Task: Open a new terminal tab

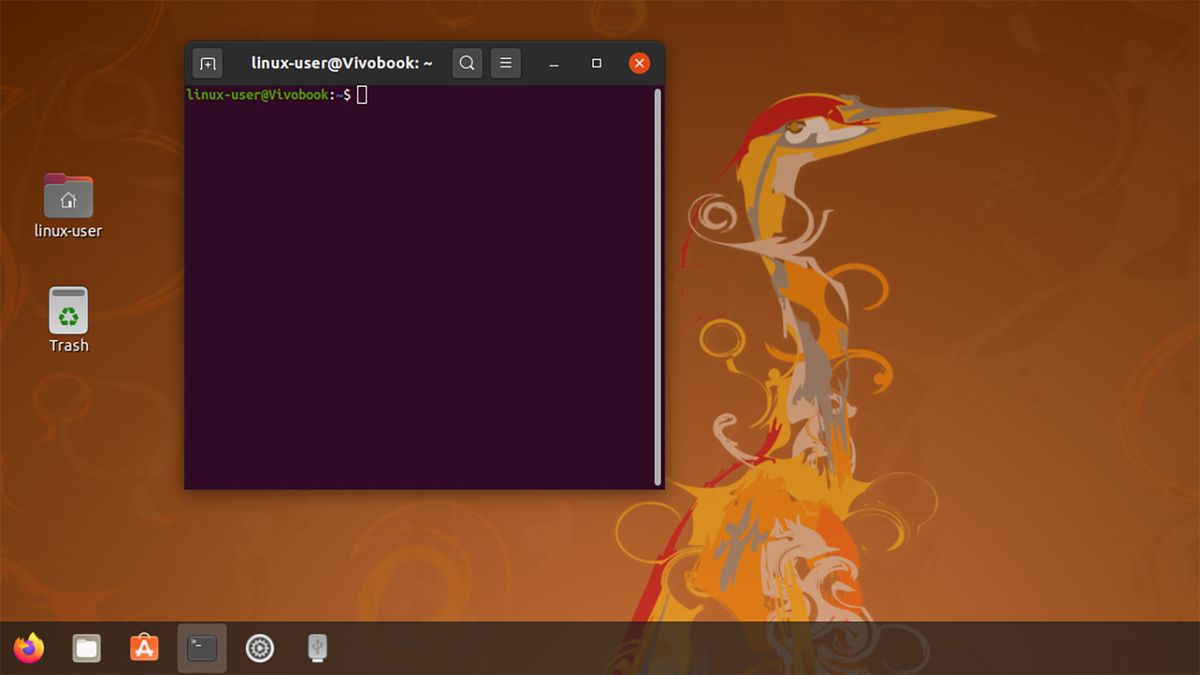Action: point(207,63)
